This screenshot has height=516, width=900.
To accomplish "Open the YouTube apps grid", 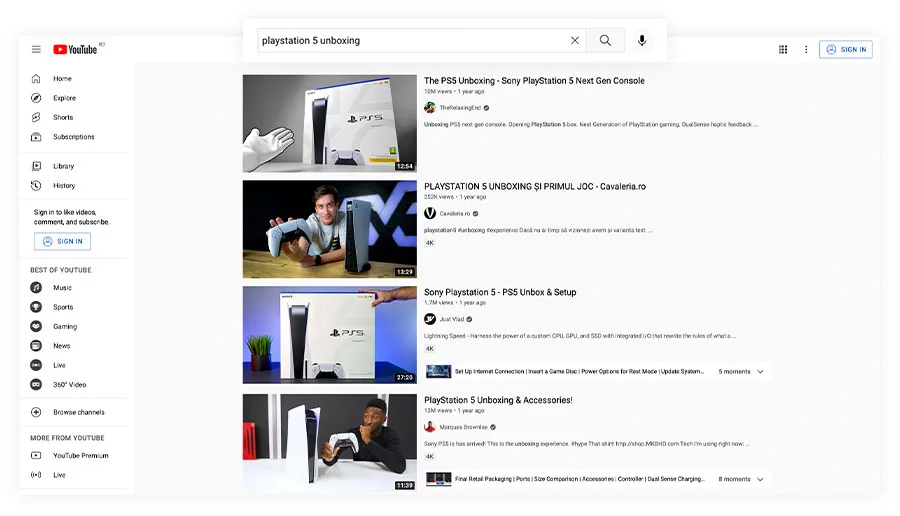I will [x=783, y=49].
